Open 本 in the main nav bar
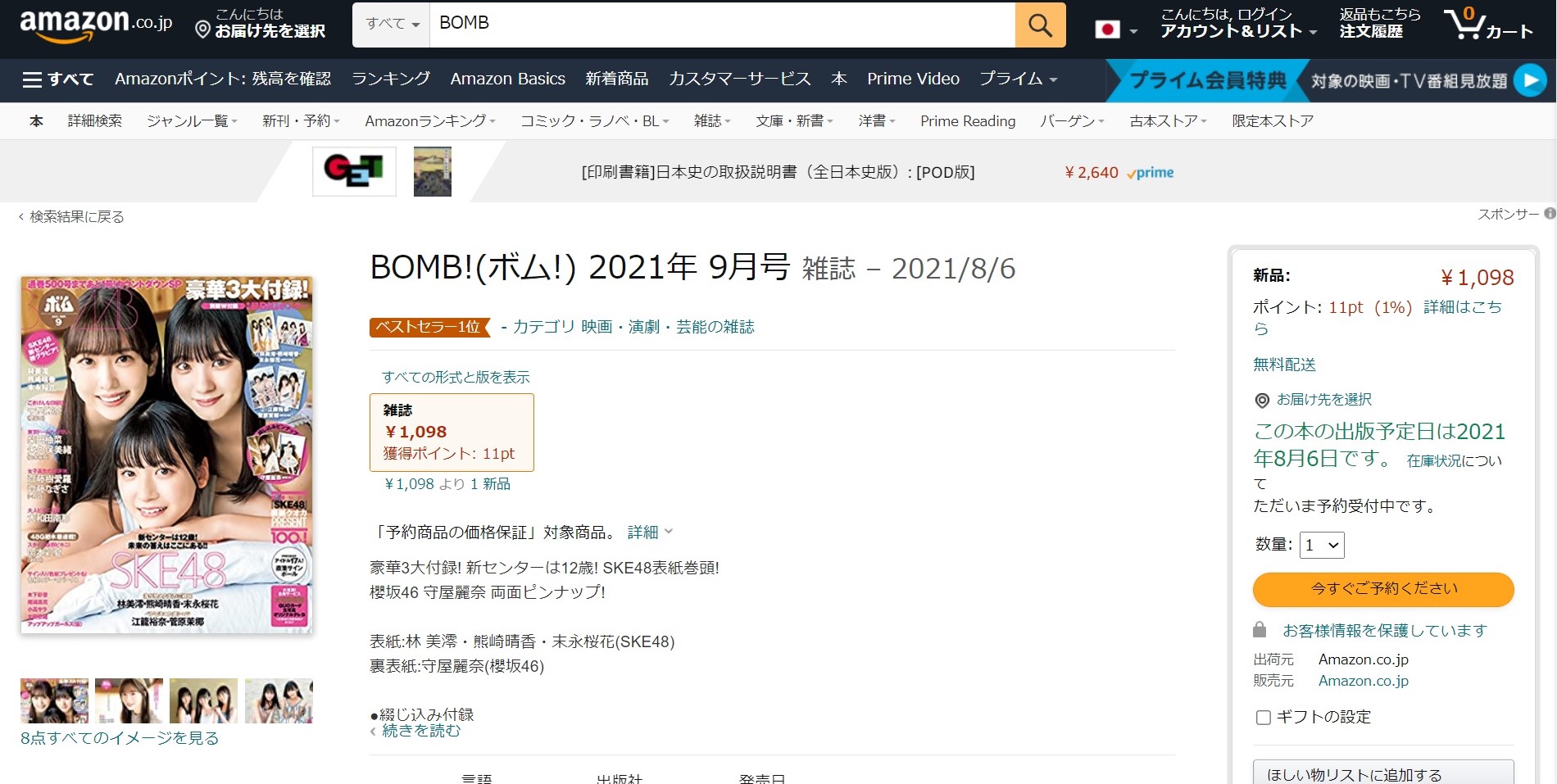The image size is (1557, 784). (839, 79)
